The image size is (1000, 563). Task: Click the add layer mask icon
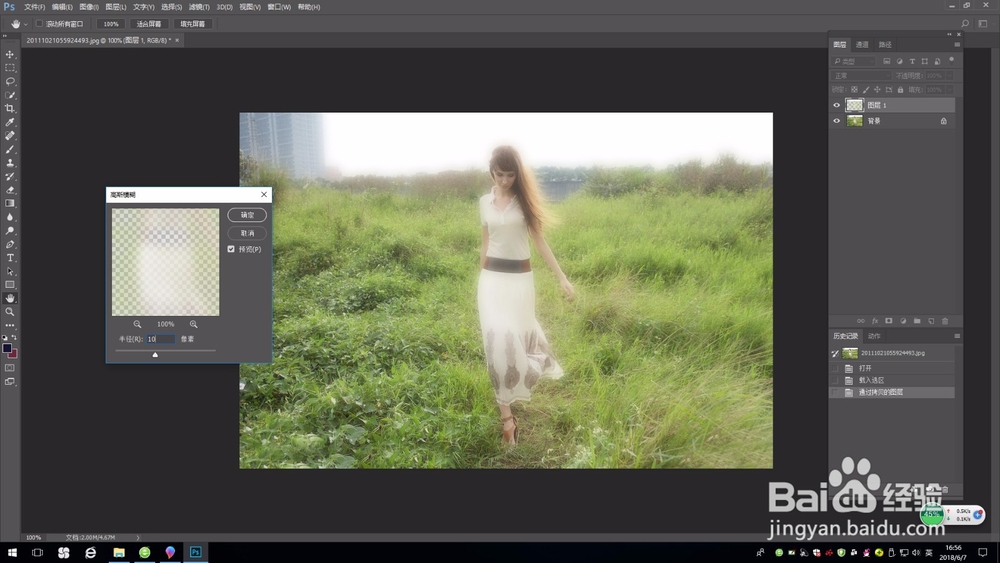(888, 321)
